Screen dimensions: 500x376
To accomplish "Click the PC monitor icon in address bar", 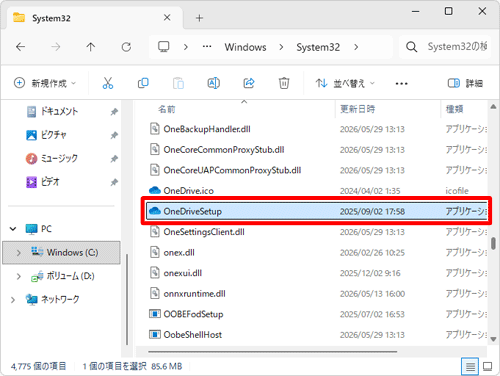I will click(164, 47).
